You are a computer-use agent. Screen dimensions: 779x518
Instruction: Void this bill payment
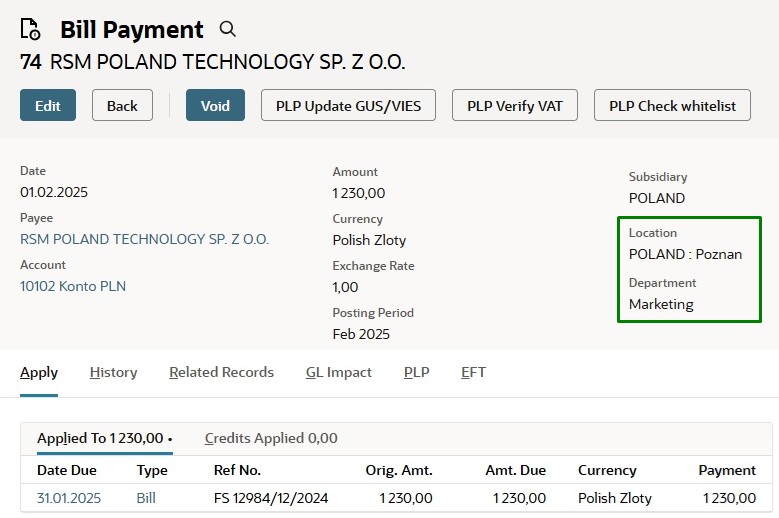[x=215, y=105]
